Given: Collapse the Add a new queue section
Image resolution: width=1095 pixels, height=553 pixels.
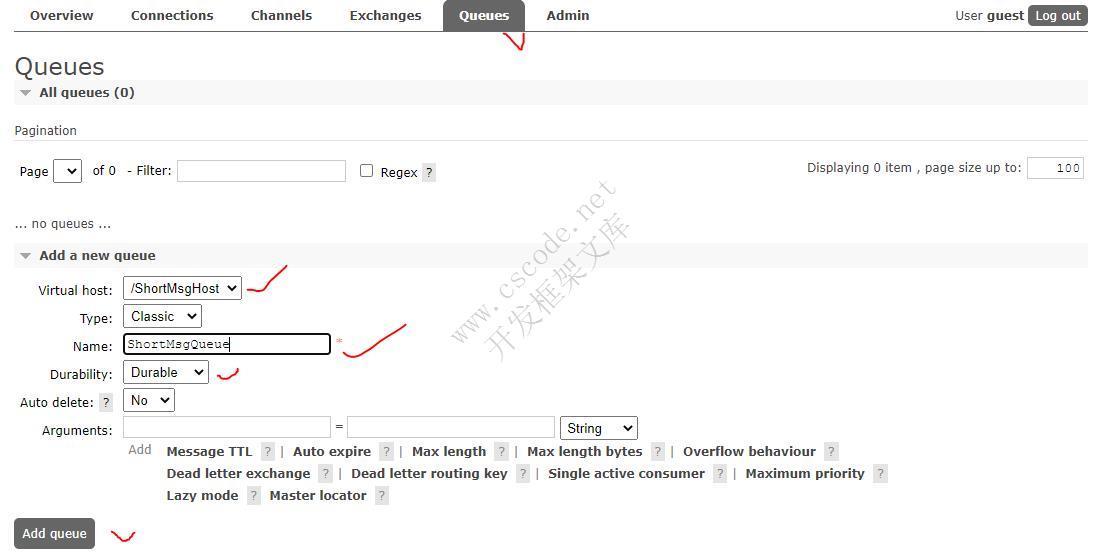Looking at the screenshot, I should (26, 256).
